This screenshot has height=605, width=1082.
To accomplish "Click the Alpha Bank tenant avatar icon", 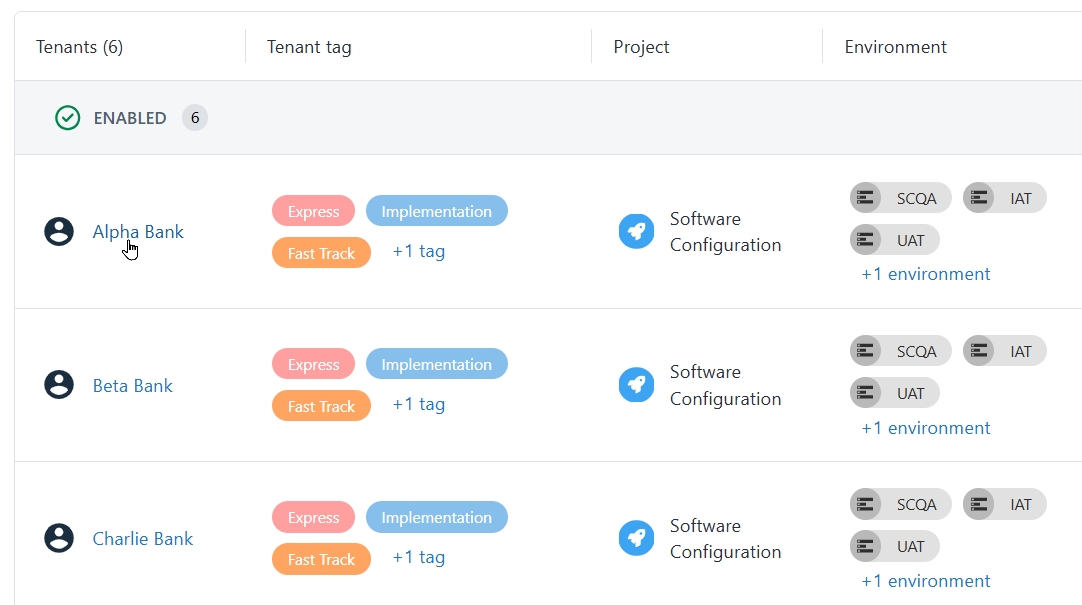I will [59, 232].
